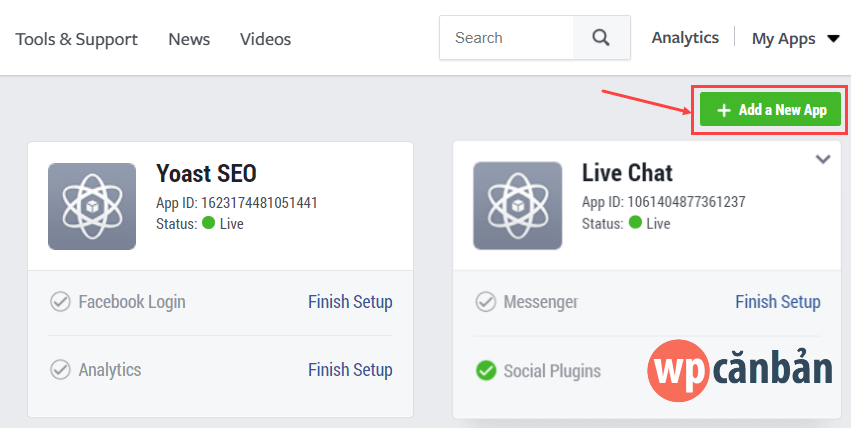Finish Setup for Facebook Login
The height and width of the screenshot is (428, 851).
[x=350, y=302]
